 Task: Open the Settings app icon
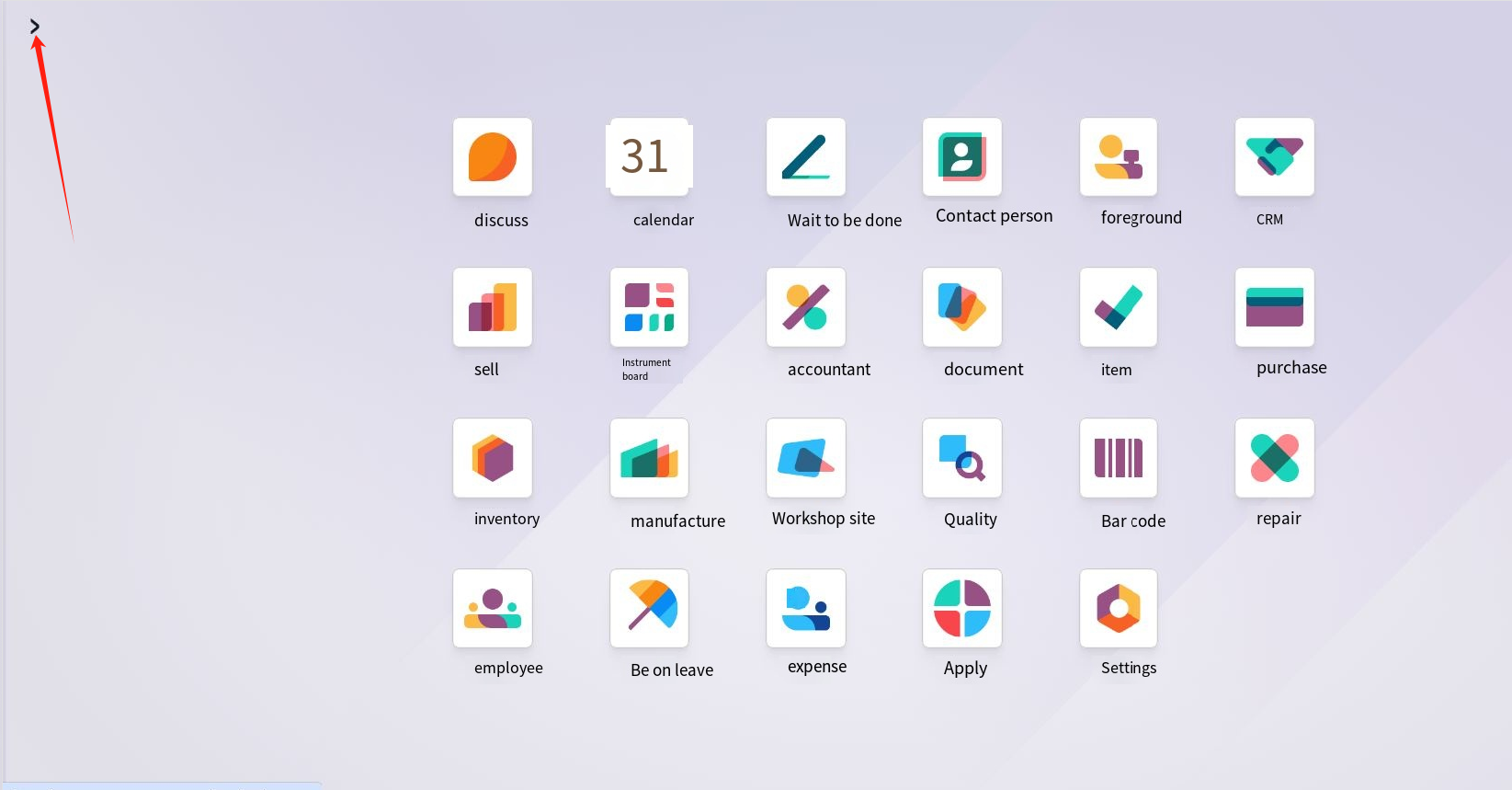pos(1119,608)
